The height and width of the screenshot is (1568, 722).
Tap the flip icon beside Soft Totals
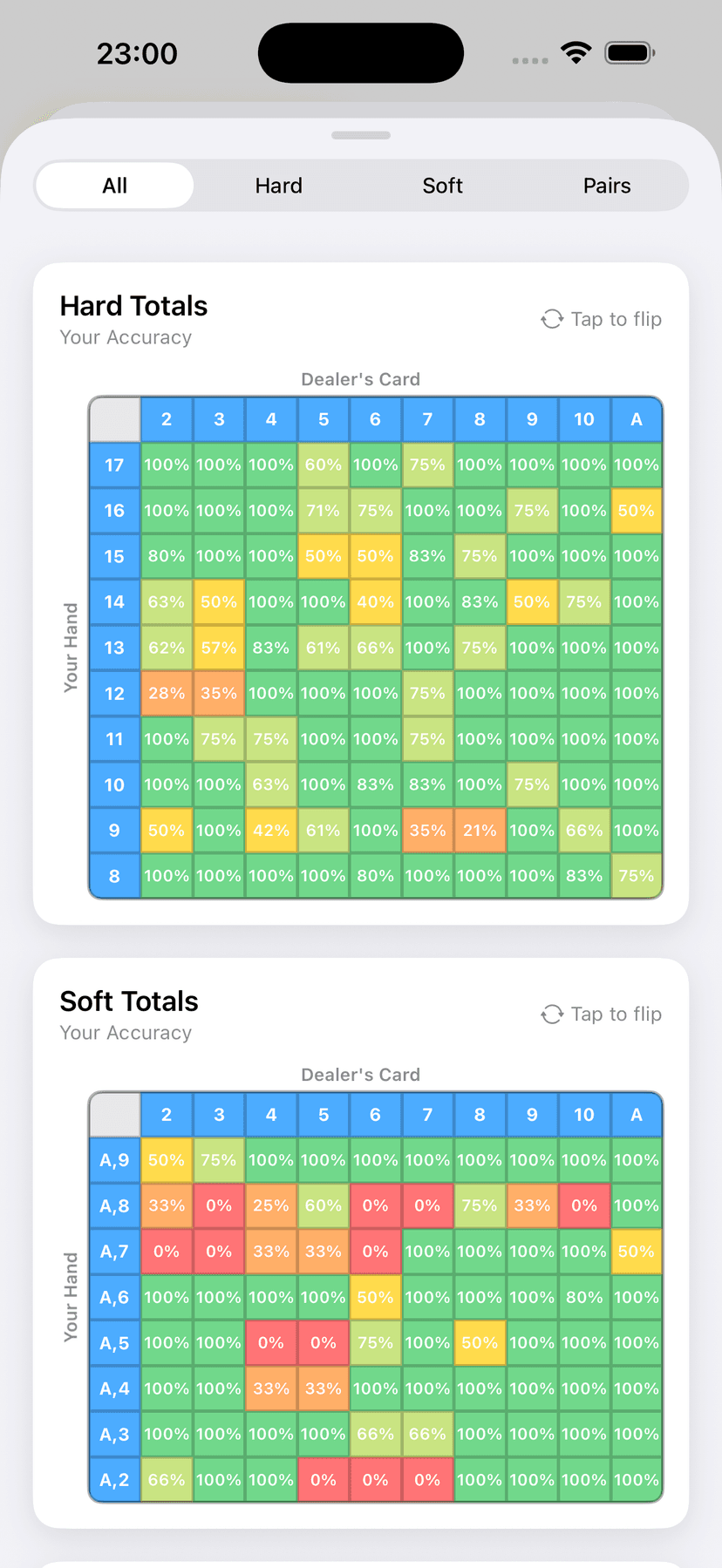[552, 1015]
